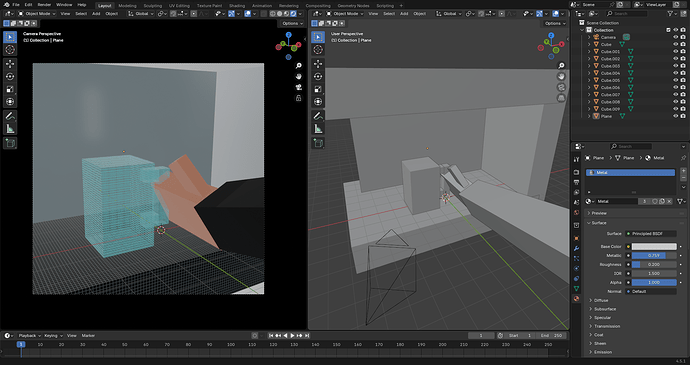Select the Add Cube tool in the left viewport
690x365 pixels.
pos(10,143)
